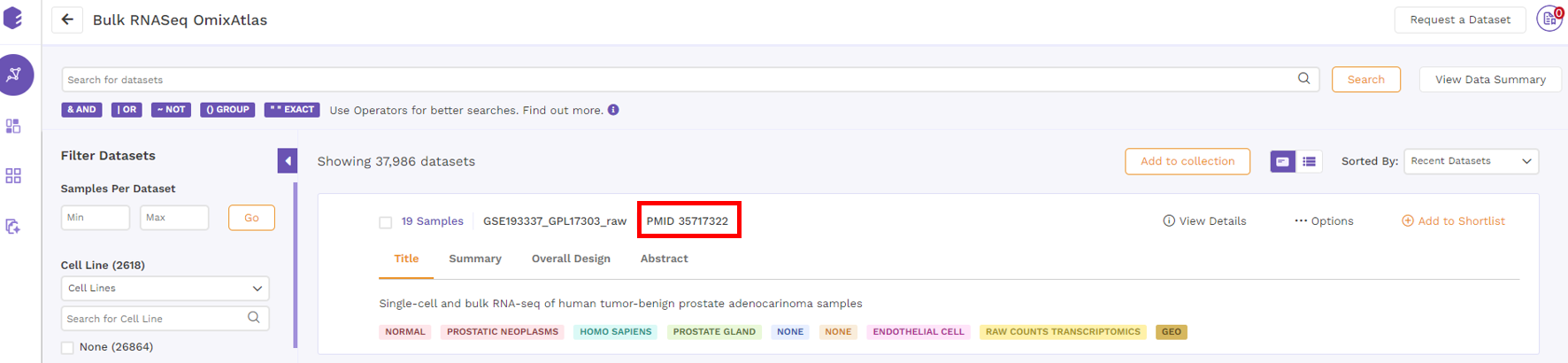Switch to the Summary tab
Screen dimensions: 1568x363
click(475, 259)
